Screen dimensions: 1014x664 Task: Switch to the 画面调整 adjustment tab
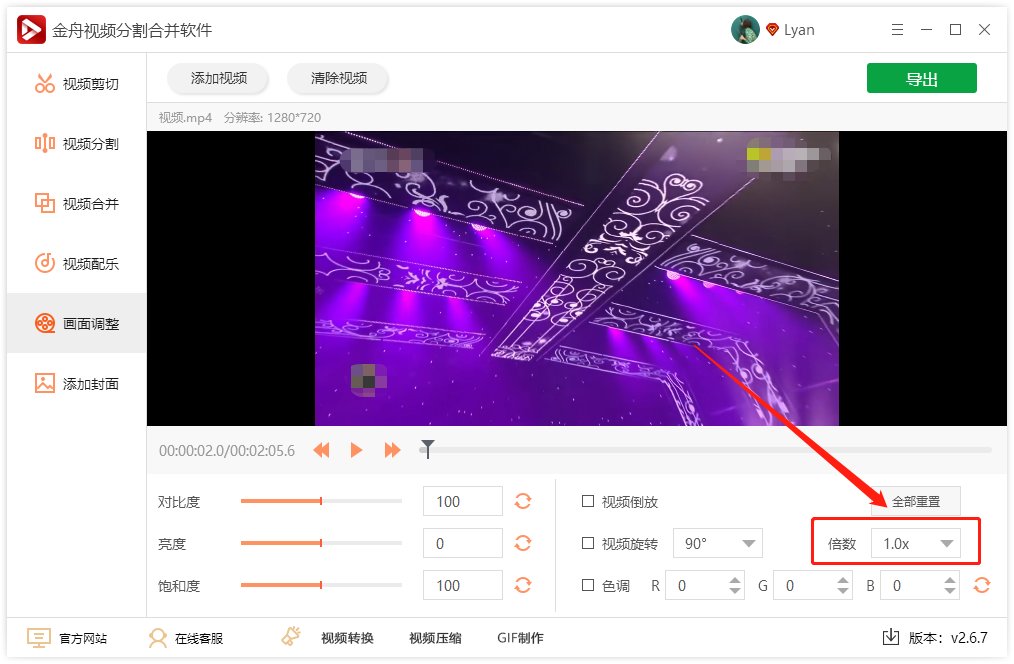point(73,323)
